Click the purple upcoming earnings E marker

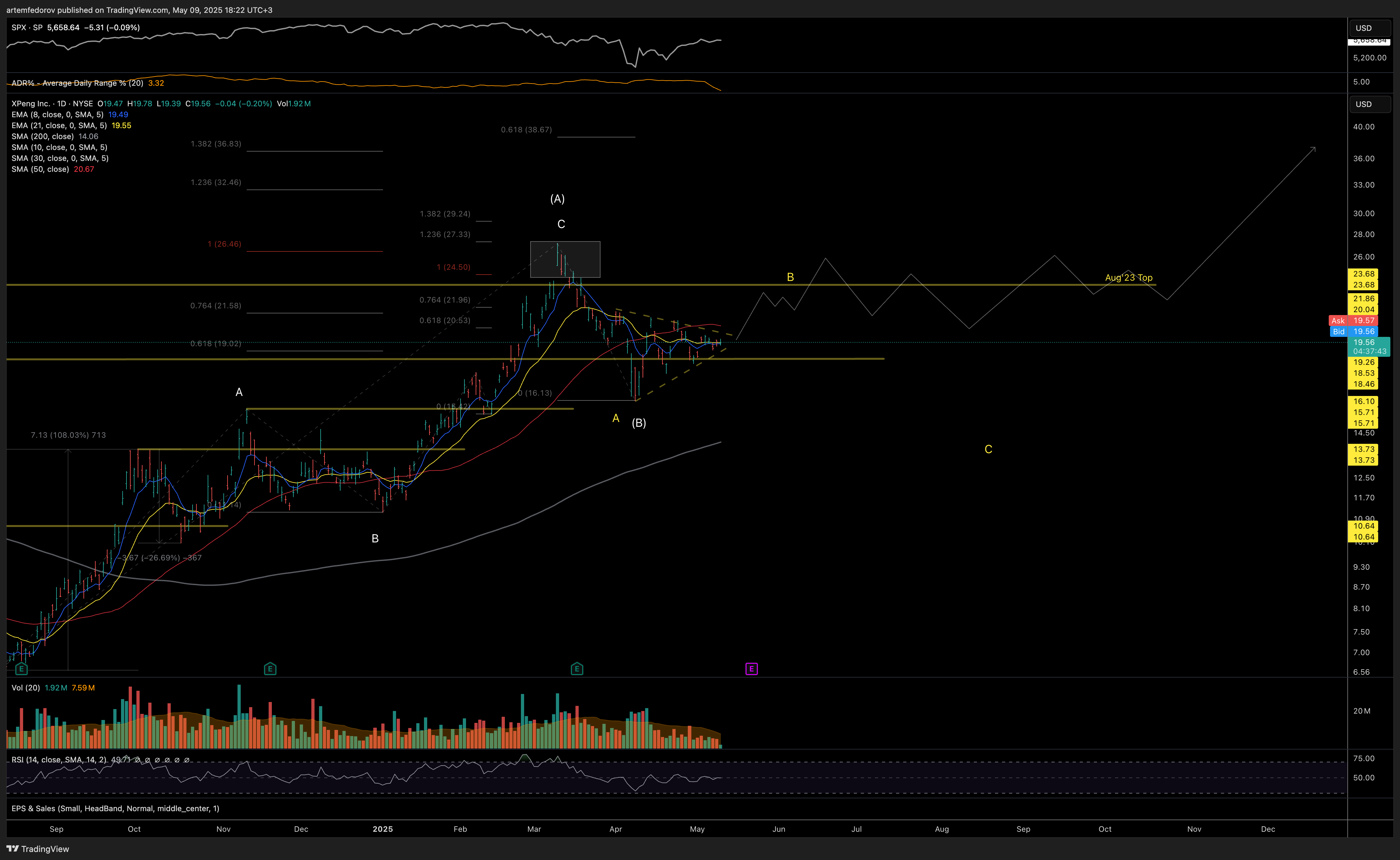(751, 669)
